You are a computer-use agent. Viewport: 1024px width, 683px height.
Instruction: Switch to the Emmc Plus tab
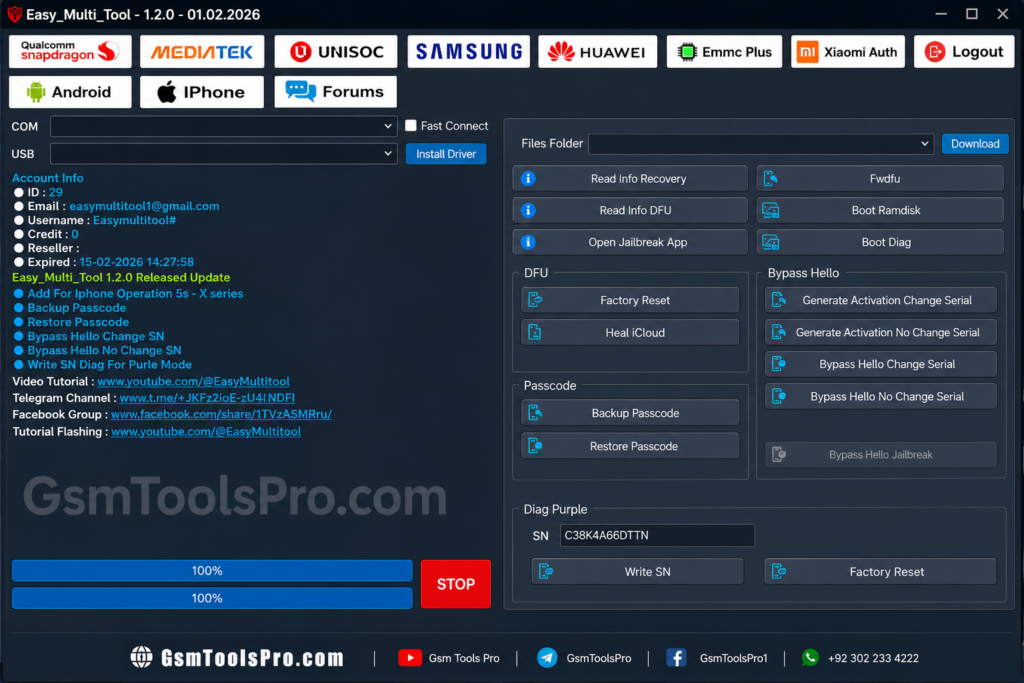(x=724, y=52)
